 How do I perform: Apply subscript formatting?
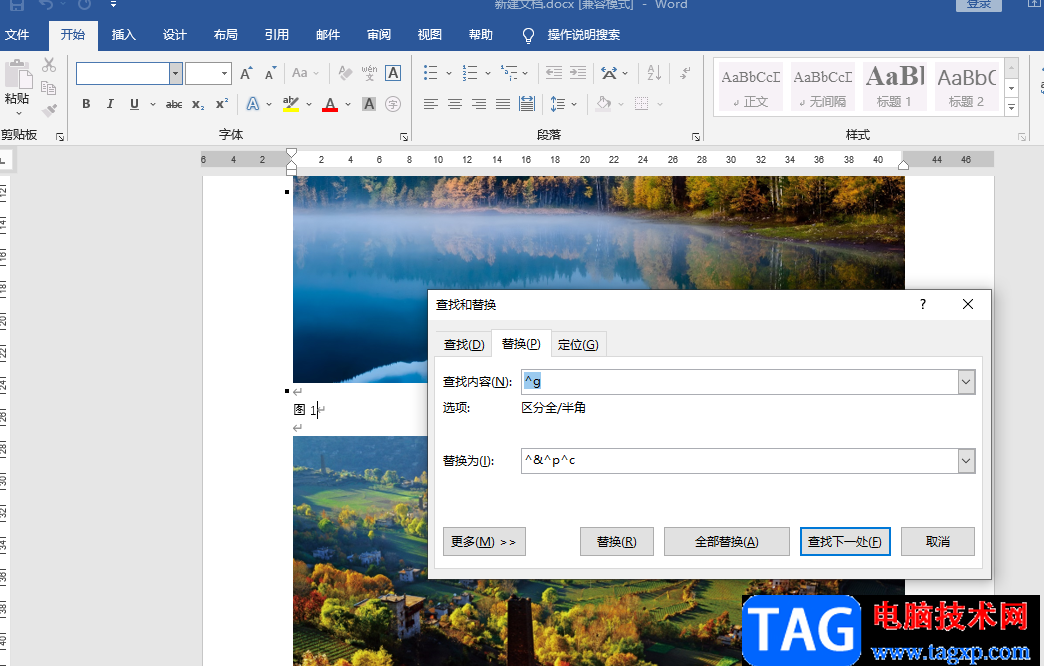coord(198,104)
